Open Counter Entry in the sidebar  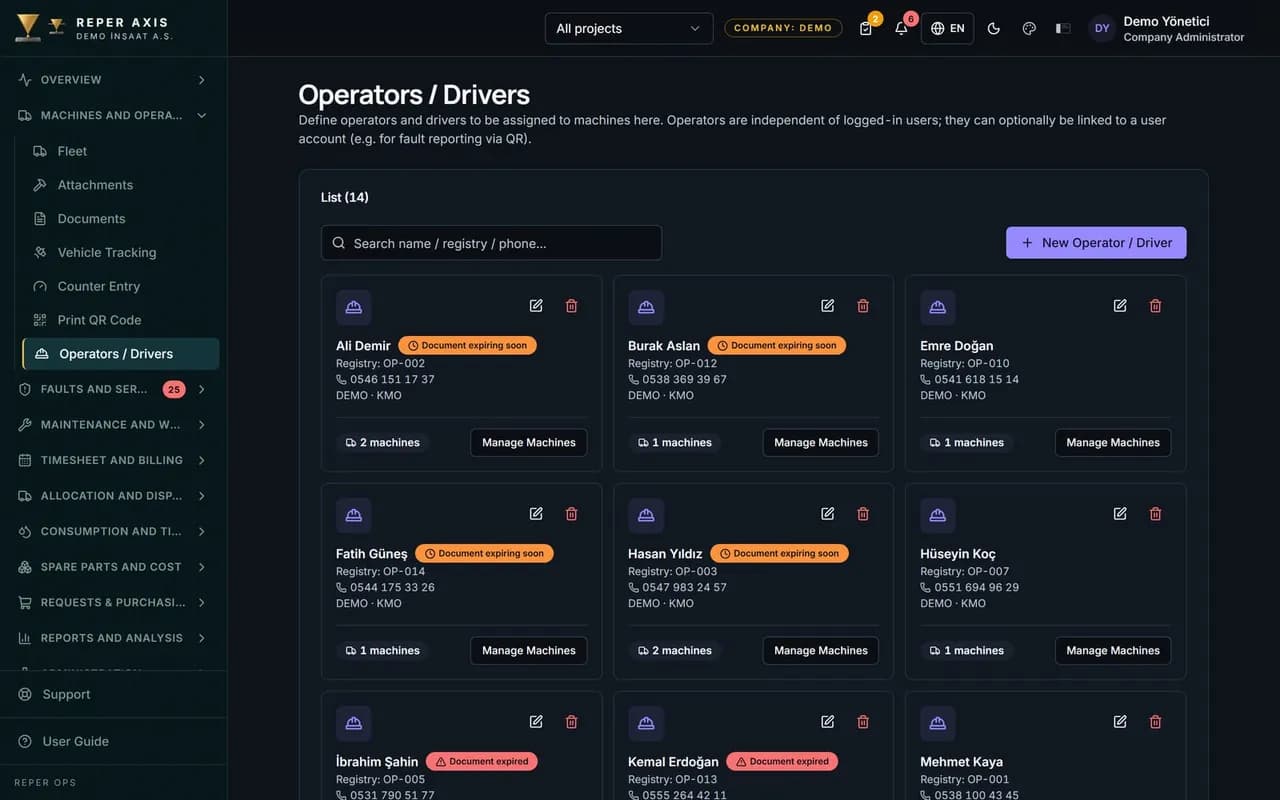[121, 286]
